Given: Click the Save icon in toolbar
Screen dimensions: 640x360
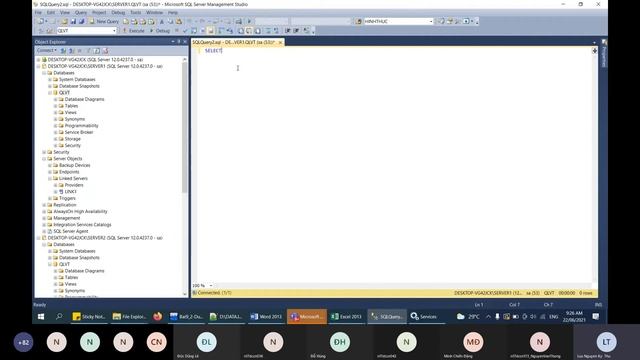Looking at the screenshot, I should (x=73, y=21).
